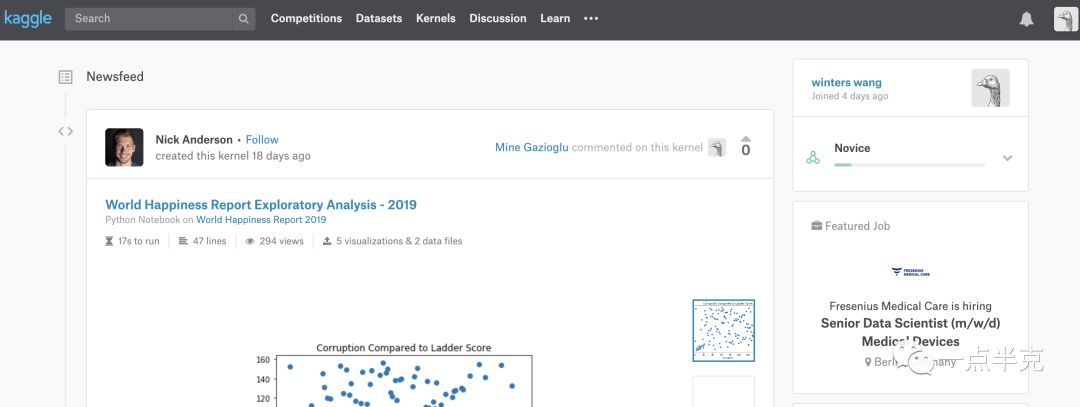Viewport: 1080px width, 407px height.
Task: Click the search input field
Action: coord(150,18)
